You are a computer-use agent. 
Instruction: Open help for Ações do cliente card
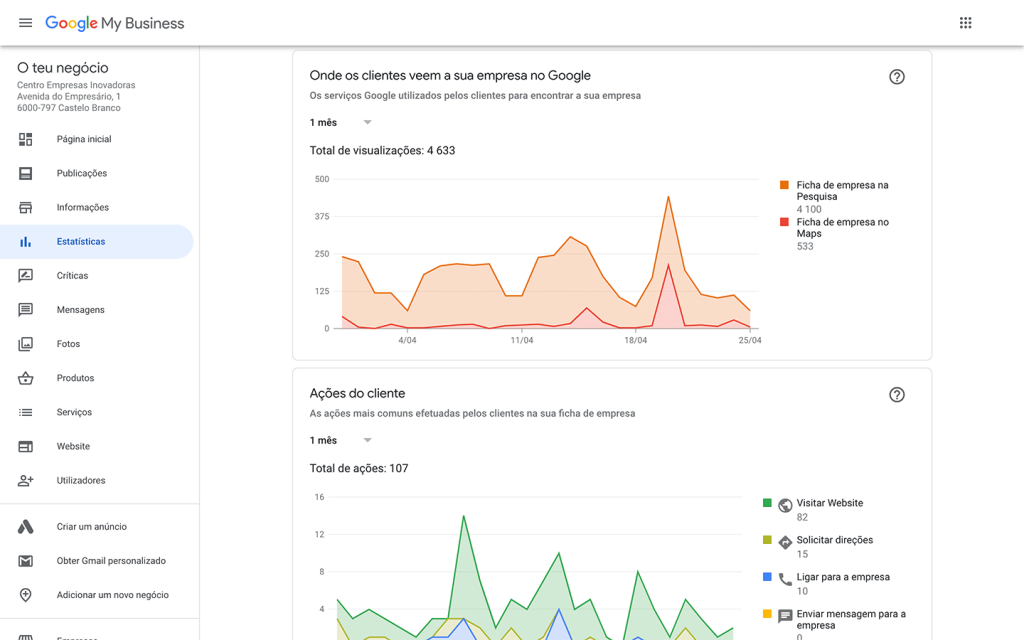(897, 394)
